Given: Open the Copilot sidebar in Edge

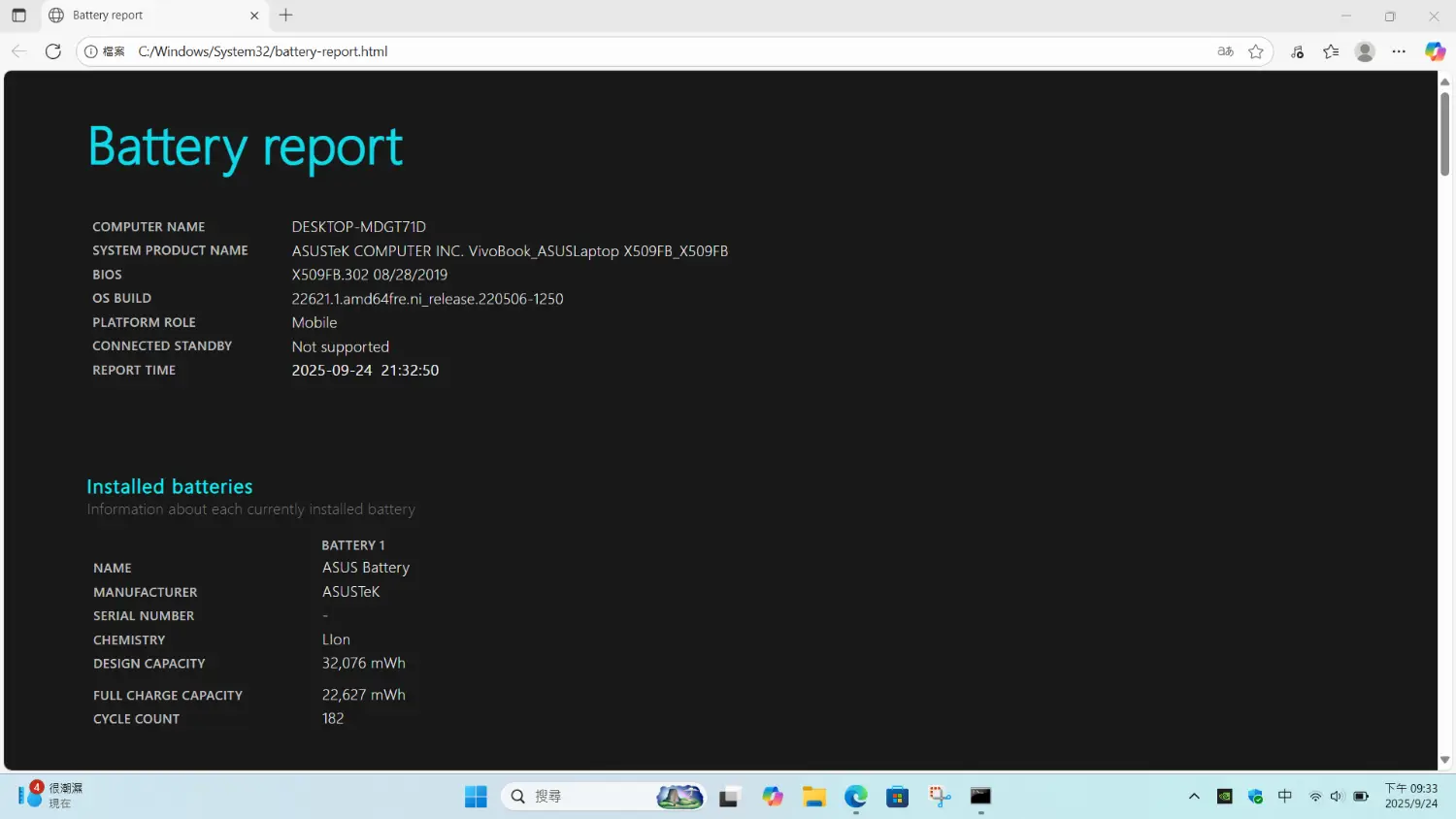Looking at the screenshot, I should [1435, 51].
